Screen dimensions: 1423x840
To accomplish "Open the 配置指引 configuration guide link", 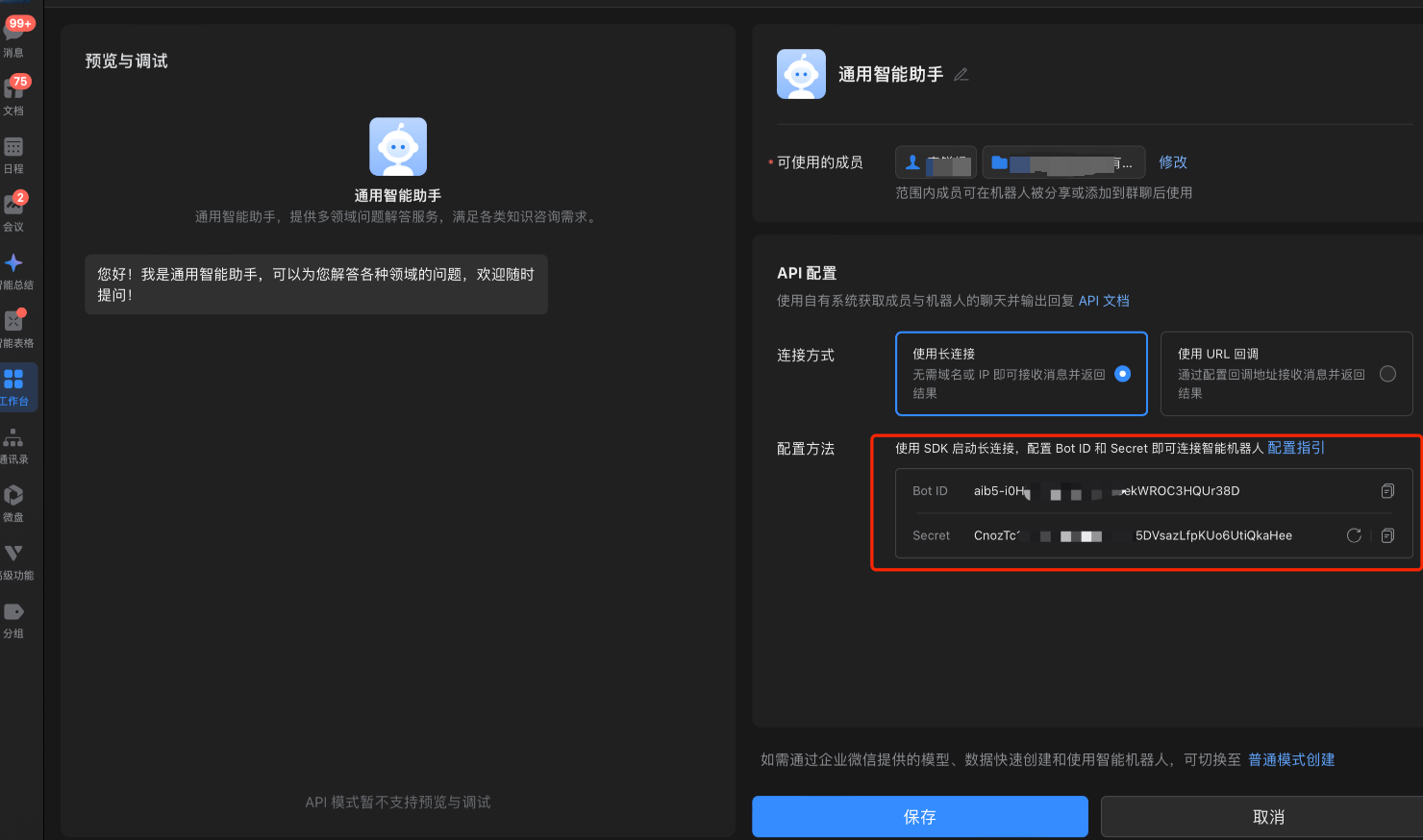I will pyautogui.click(x=1295, y=448).
